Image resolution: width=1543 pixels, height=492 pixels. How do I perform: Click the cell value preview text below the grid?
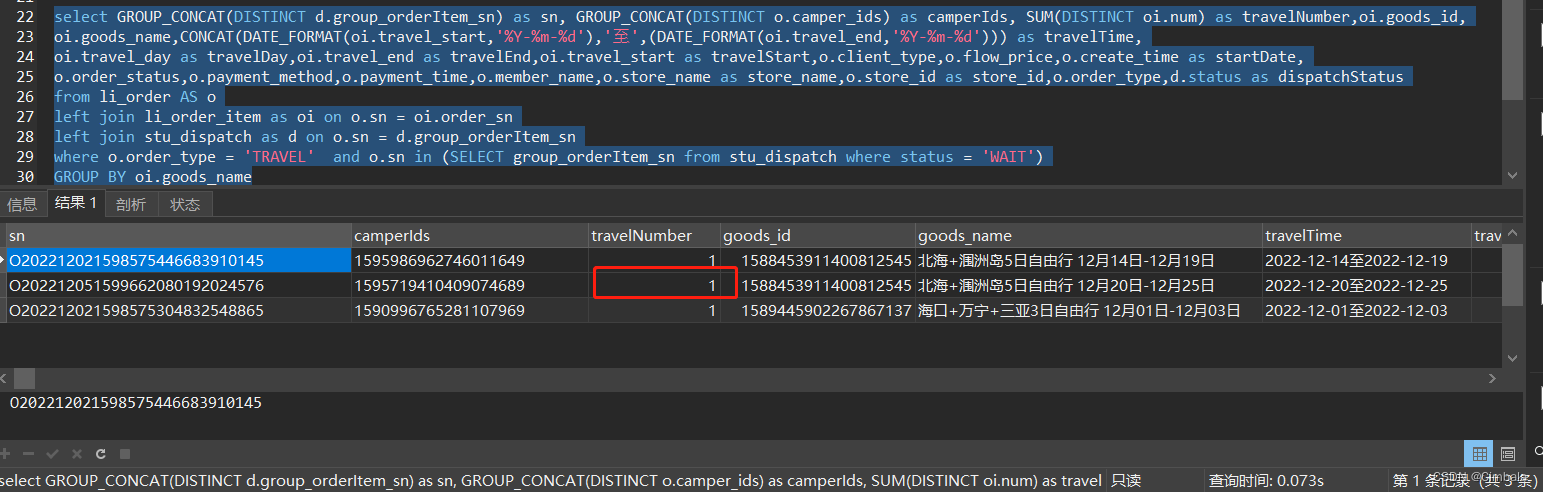pos(136,403)
